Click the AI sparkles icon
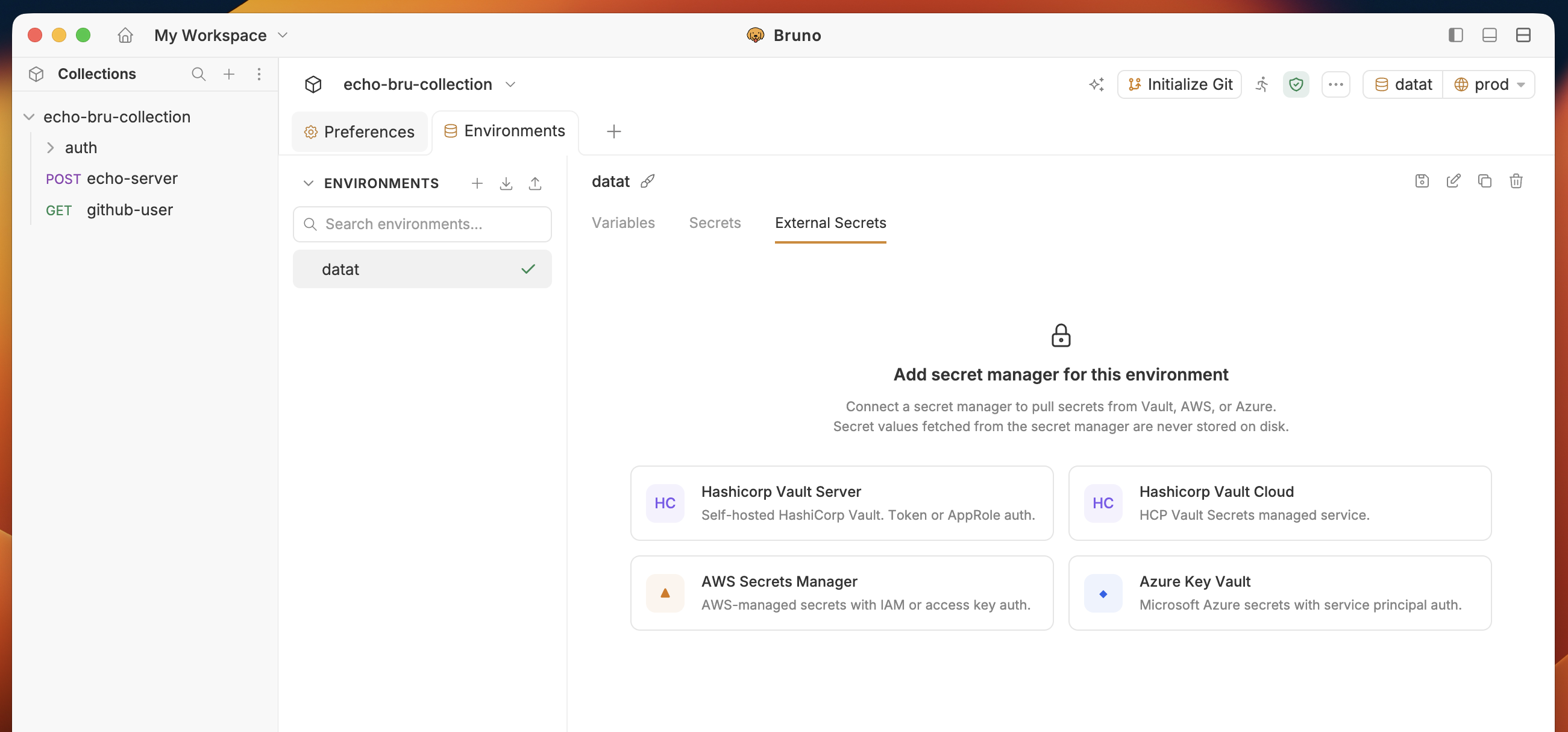The image size is (1568, 732). [1096, 84]
